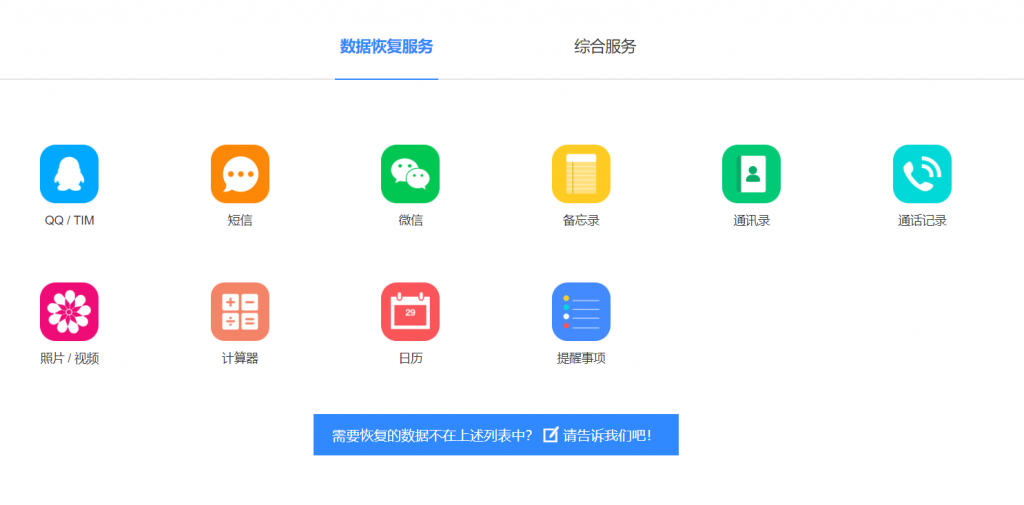Screen dimensions: 1024x505
Task: Select the 通讯录 contacts icon
Action: point(751,174)
